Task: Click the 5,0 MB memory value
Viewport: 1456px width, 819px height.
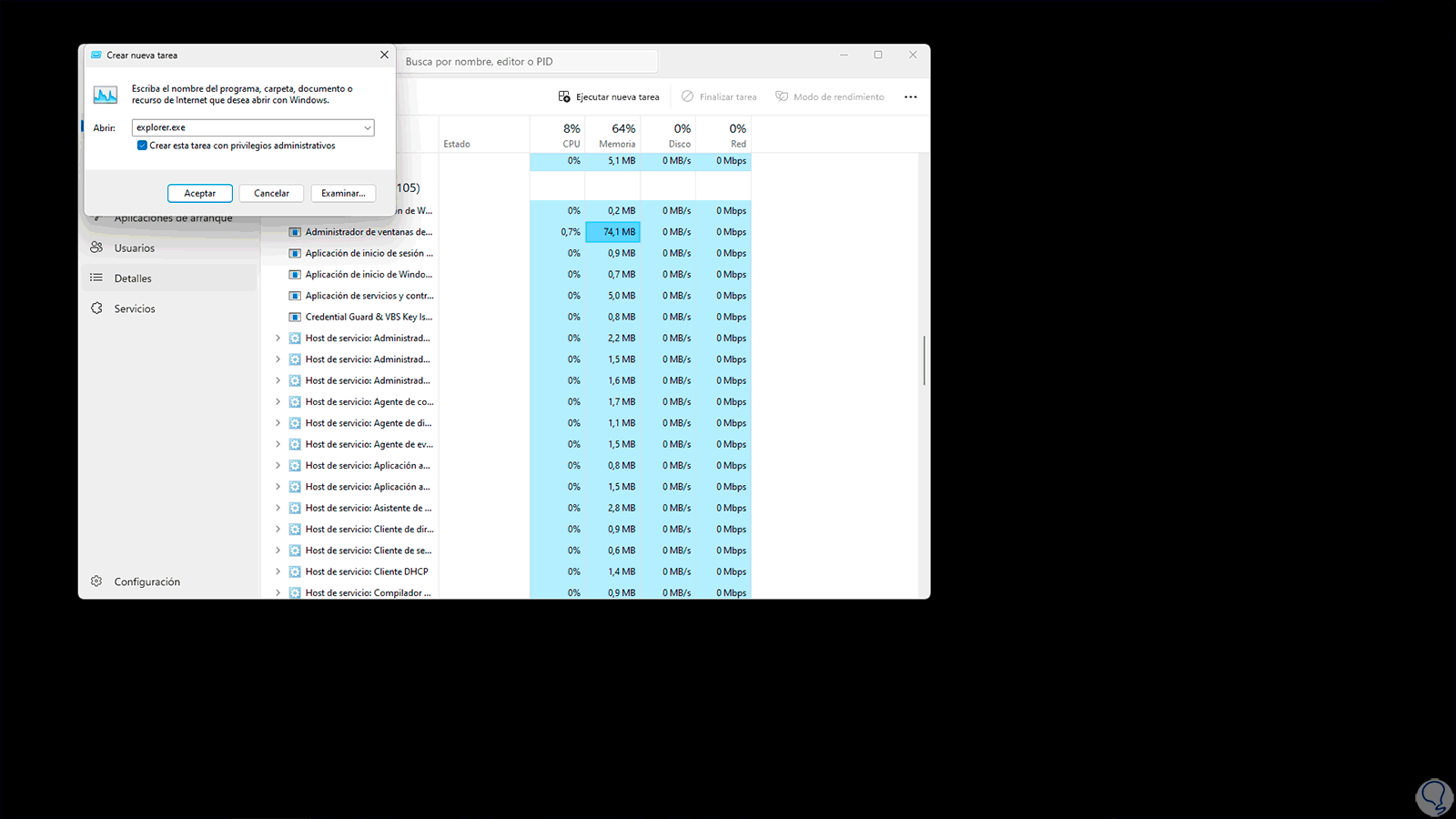Action: coord(622,296)
